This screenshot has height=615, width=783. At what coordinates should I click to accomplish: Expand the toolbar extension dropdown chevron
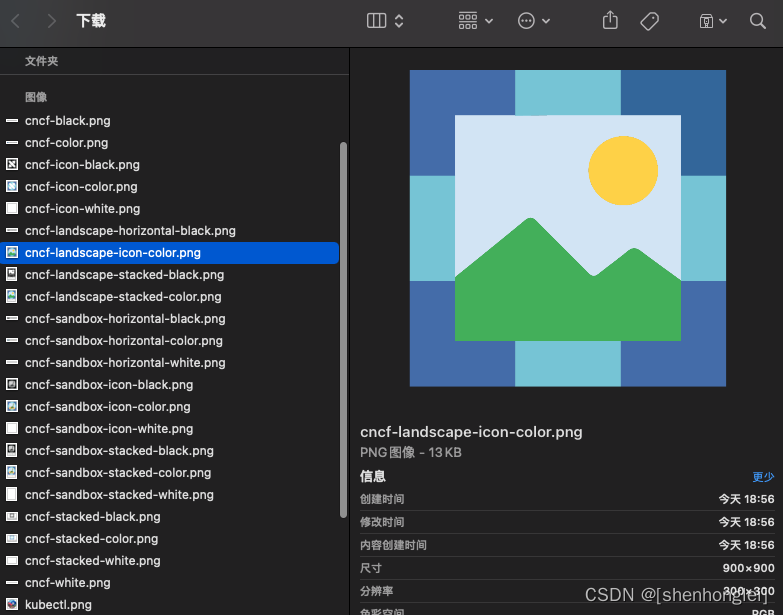pyautogui.click(x=723, y=21)
